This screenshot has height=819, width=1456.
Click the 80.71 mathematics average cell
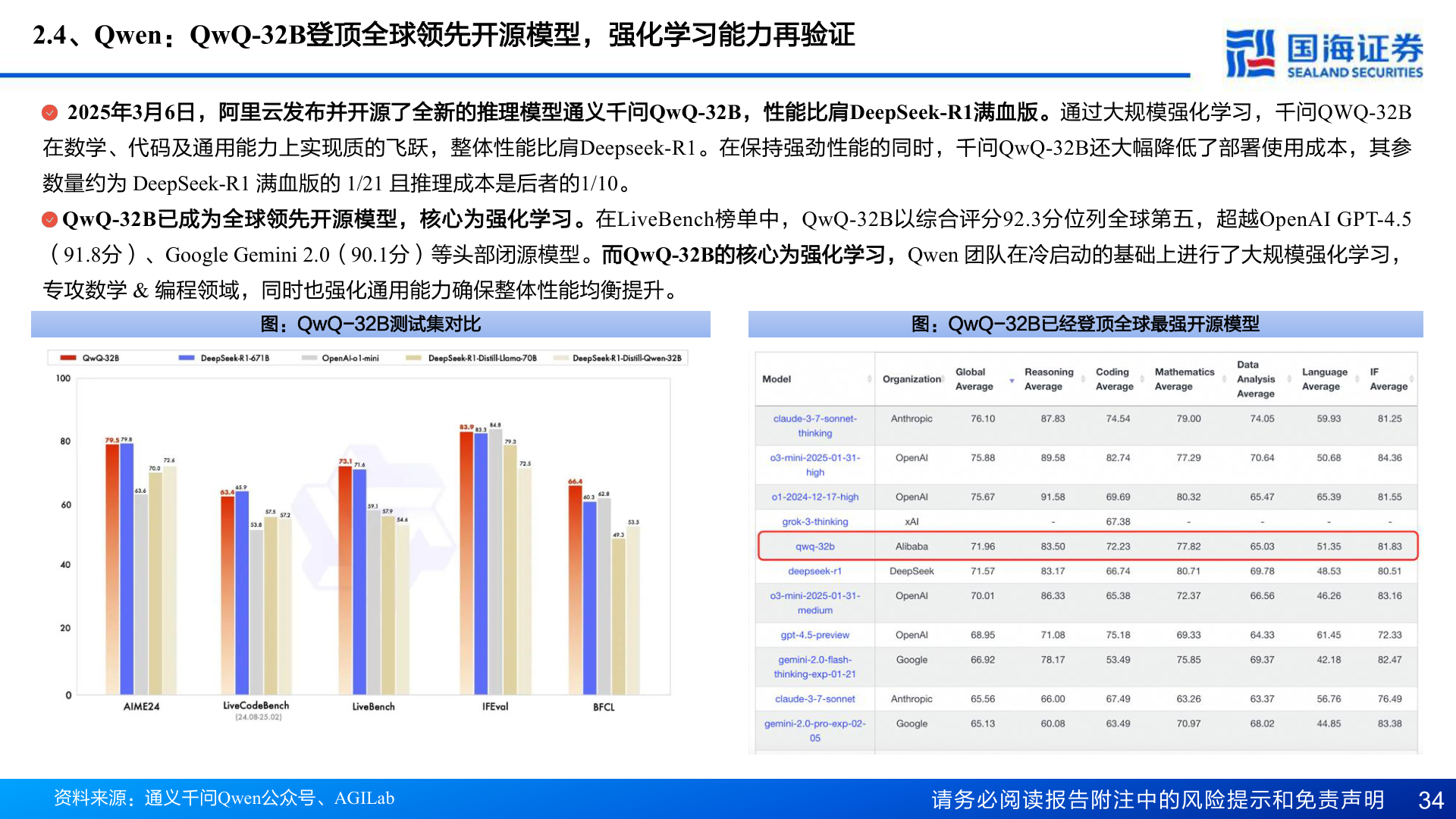click(x=1188, y=572)
